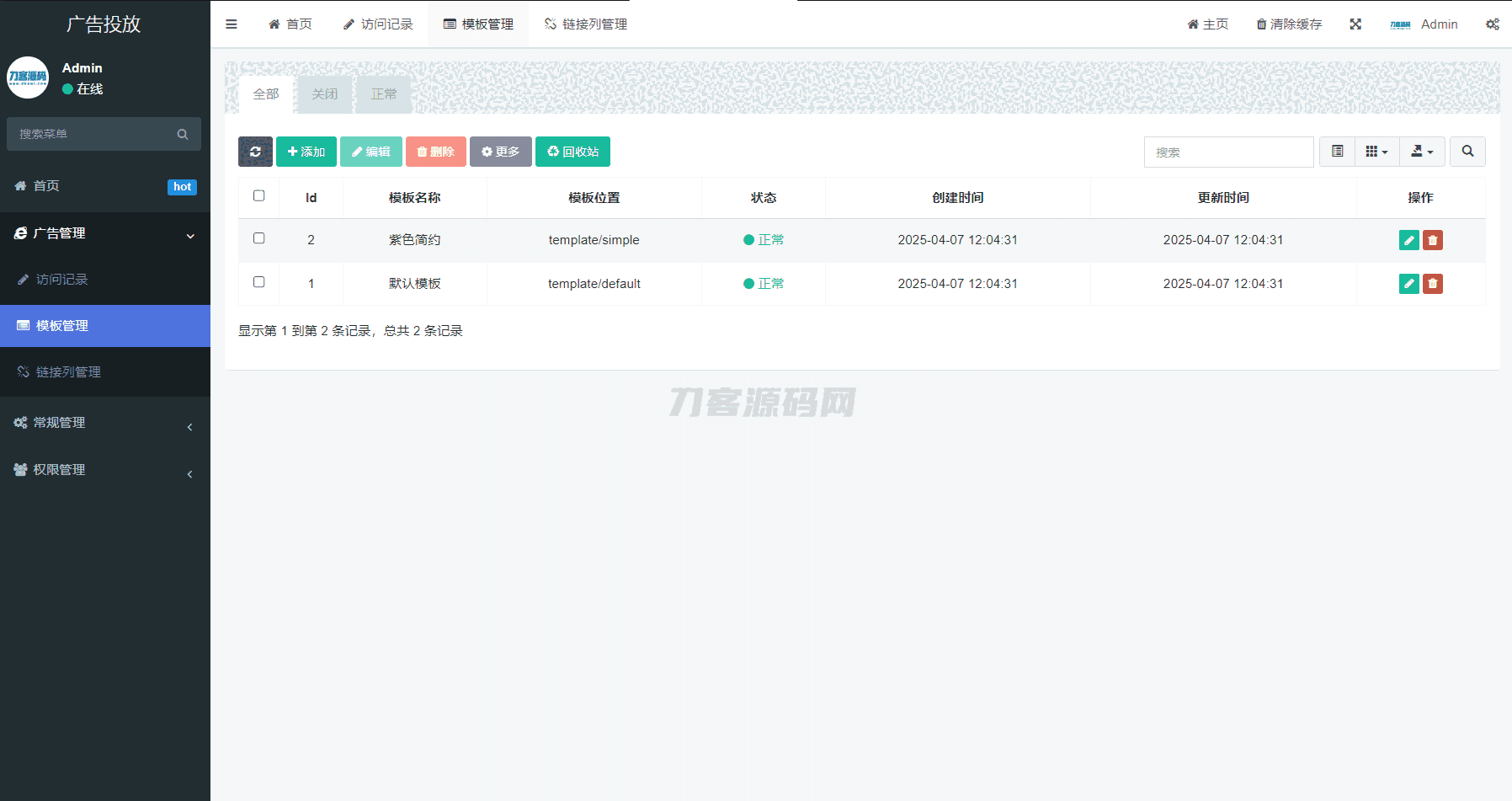The height and width of the screenshot is (801, 1512).
Task: Open 链接列管理 in the sidebar
Action: coord(68,372)
